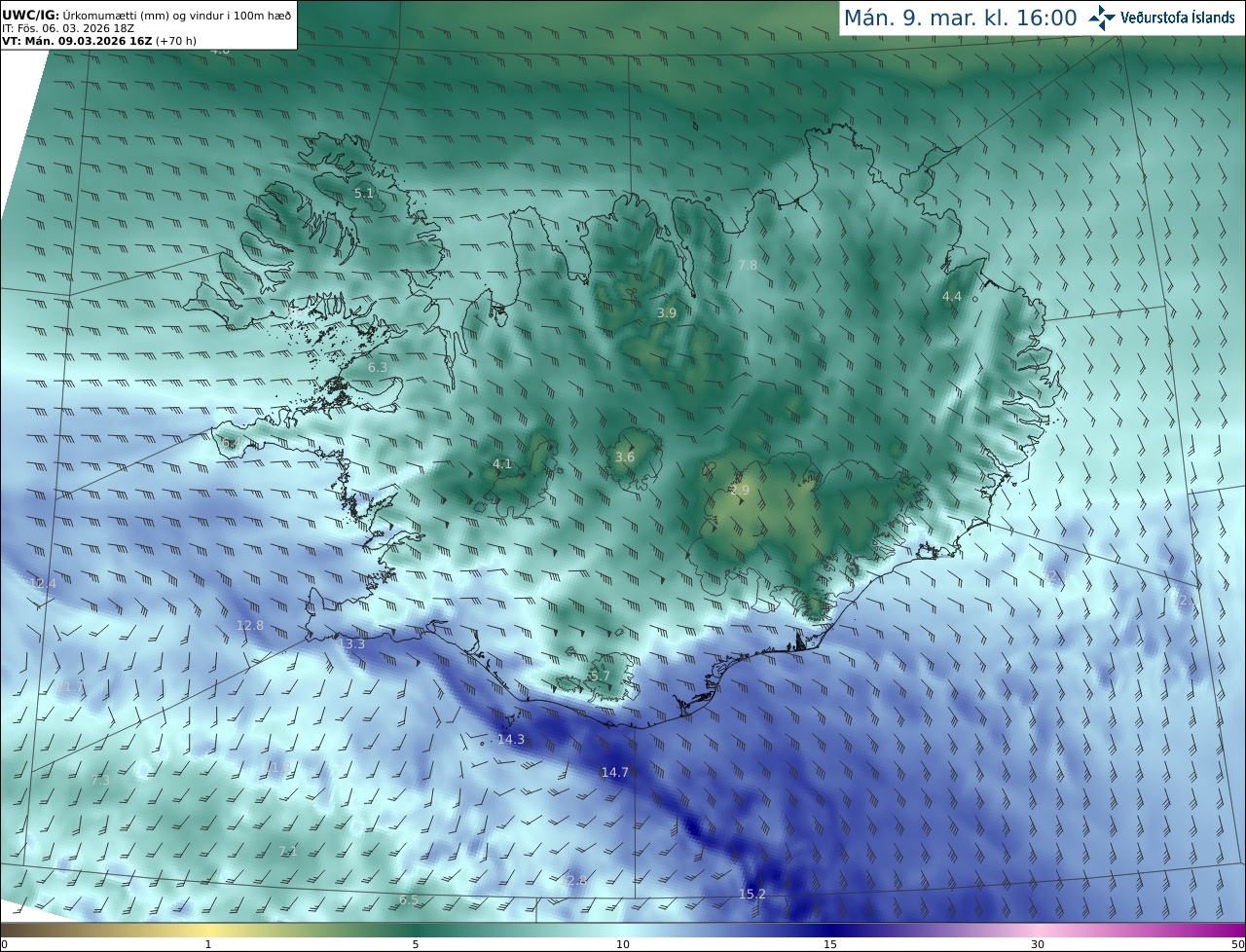Click the 14.3 value off the coast
Image resolution: width=1246 pixels, height=952 pixels.
tap(511, 739)
